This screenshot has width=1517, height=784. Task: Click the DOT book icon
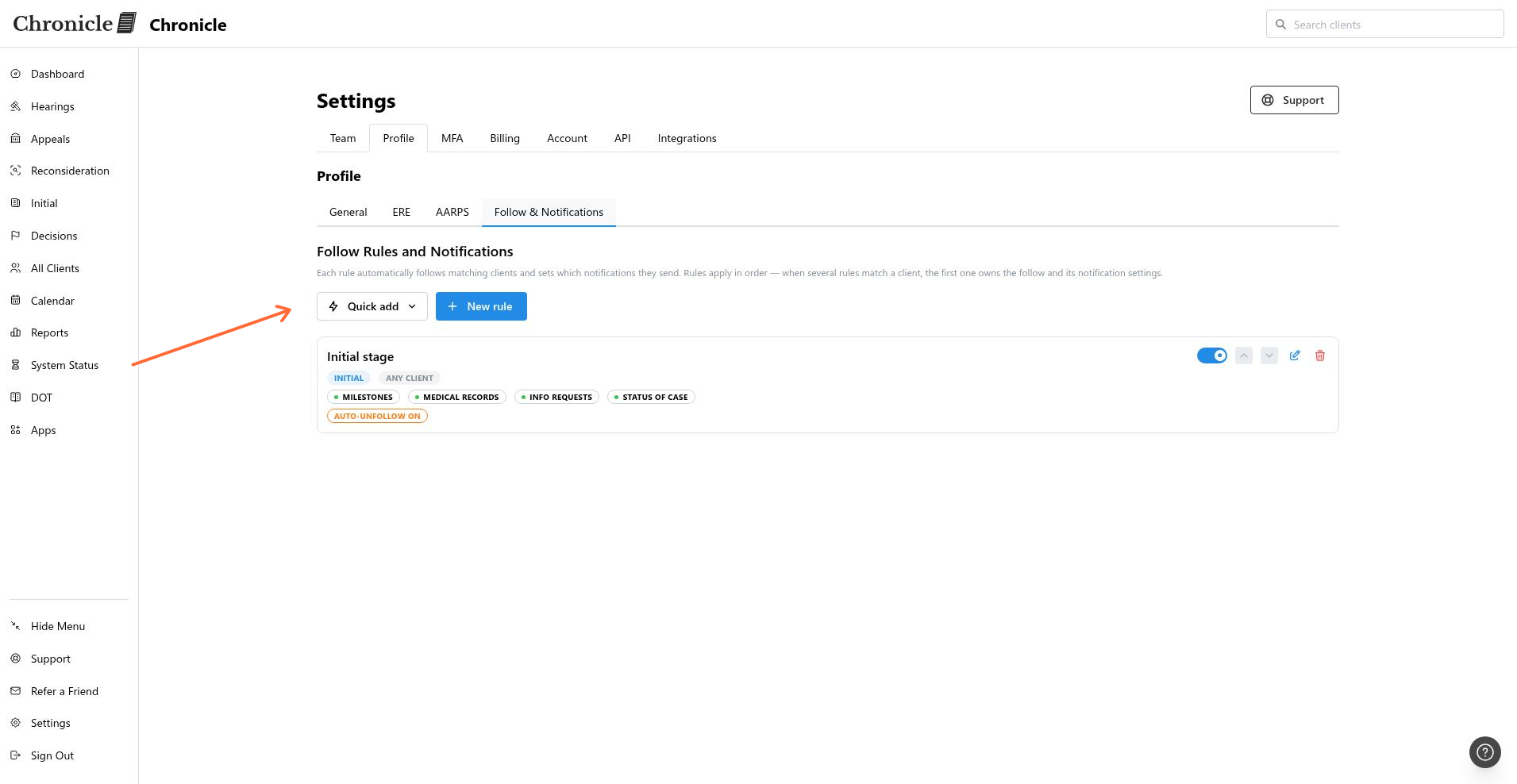pyautogui.click(x=15, y=398)
